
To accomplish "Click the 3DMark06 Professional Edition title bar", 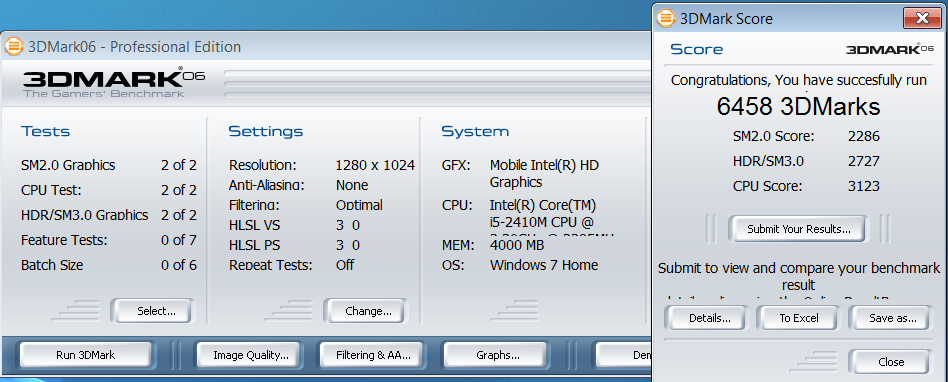I will click(x=326, y=47).
